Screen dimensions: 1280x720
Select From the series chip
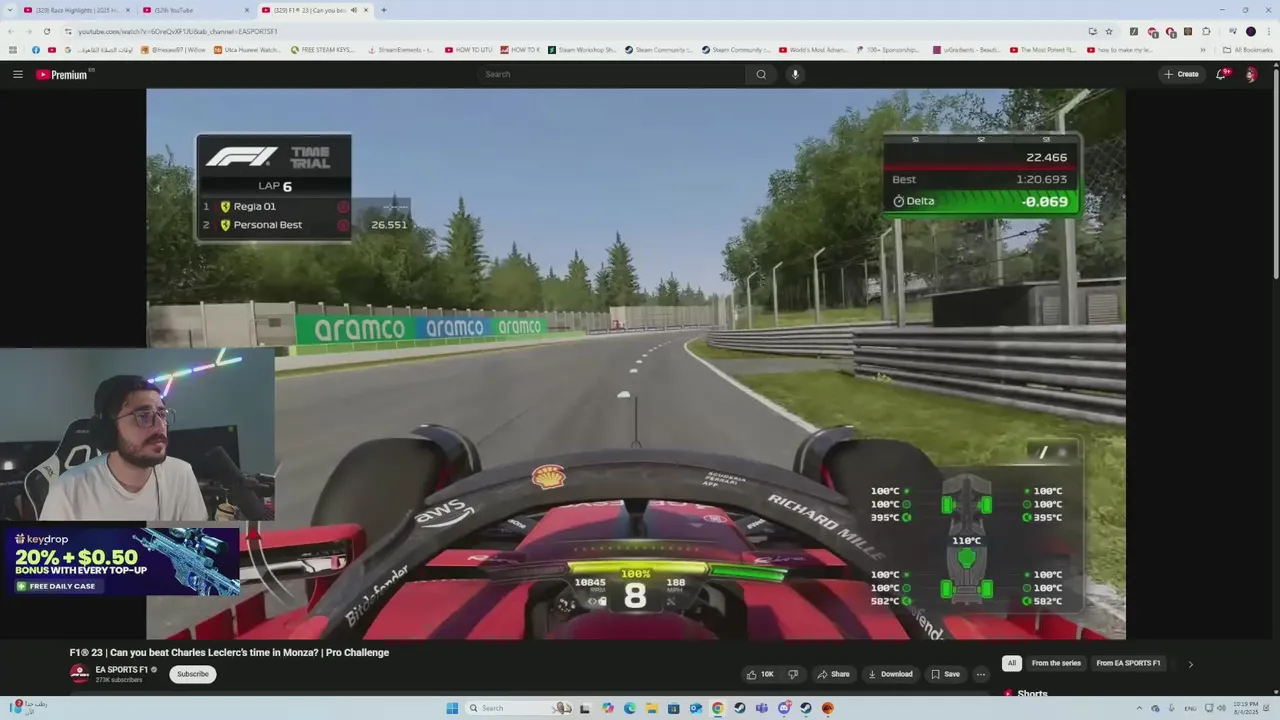[1056, 663]
